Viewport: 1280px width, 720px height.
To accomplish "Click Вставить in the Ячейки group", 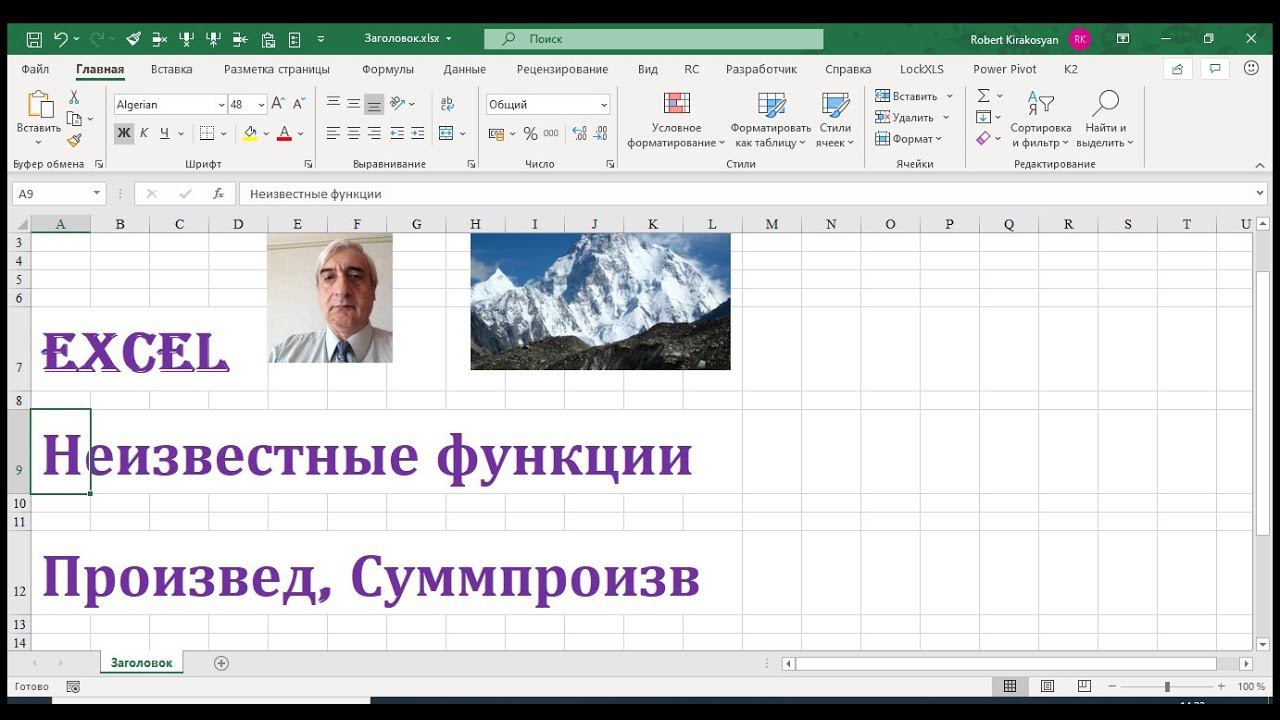I will click(906, 96).
